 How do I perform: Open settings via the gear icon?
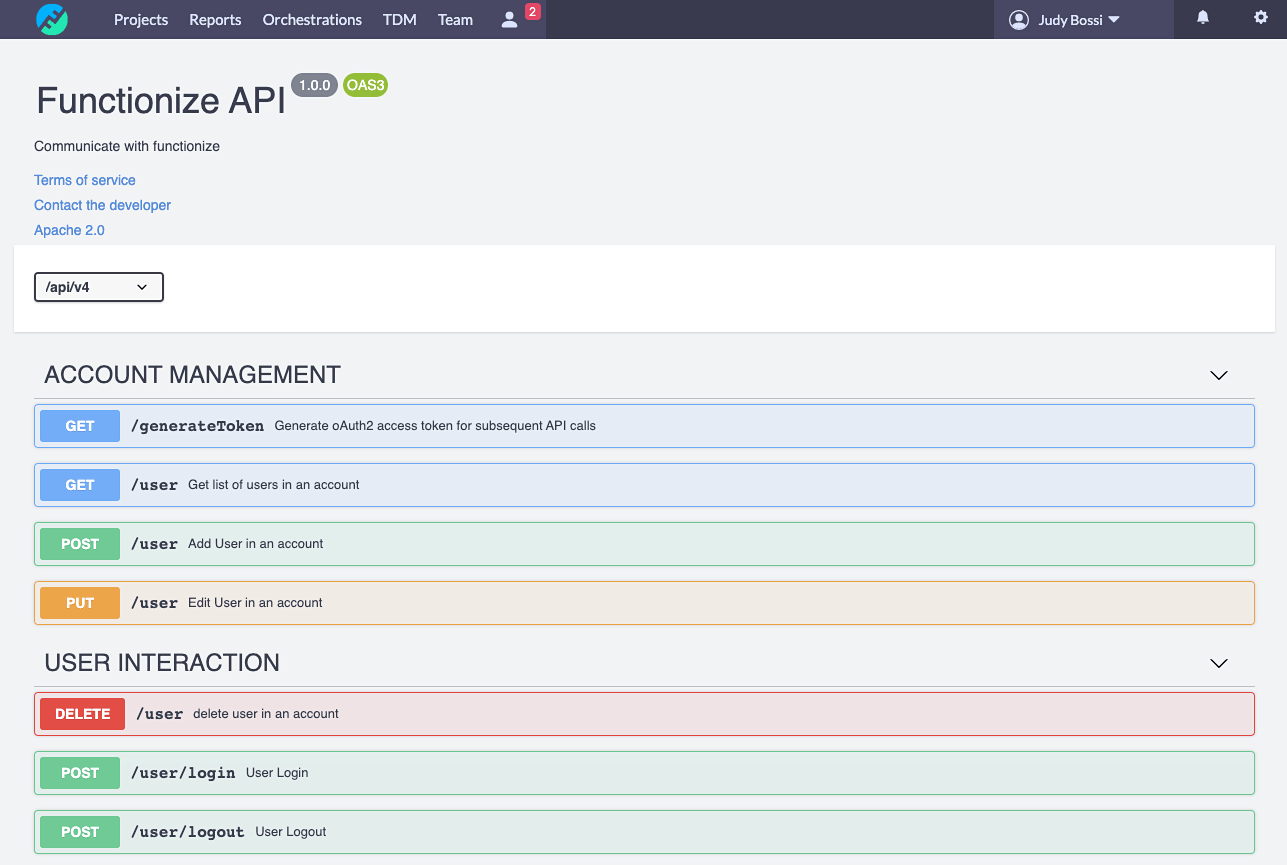click(x=1260, y=18)
